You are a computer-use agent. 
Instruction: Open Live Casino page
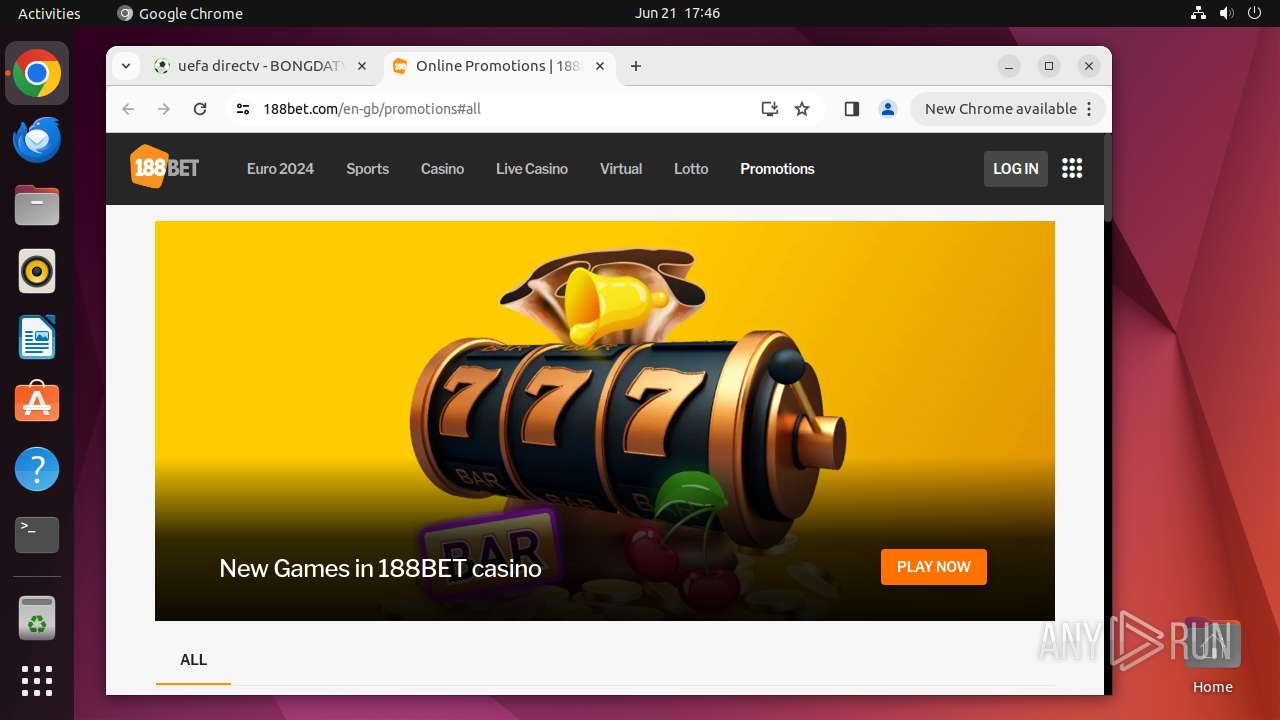532,169
